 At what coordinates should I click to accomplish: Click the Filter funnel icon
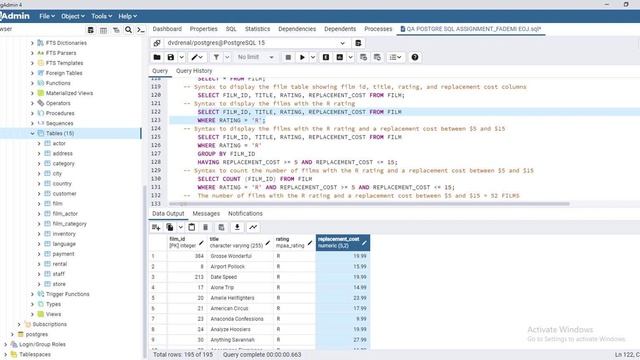point(216,57)
